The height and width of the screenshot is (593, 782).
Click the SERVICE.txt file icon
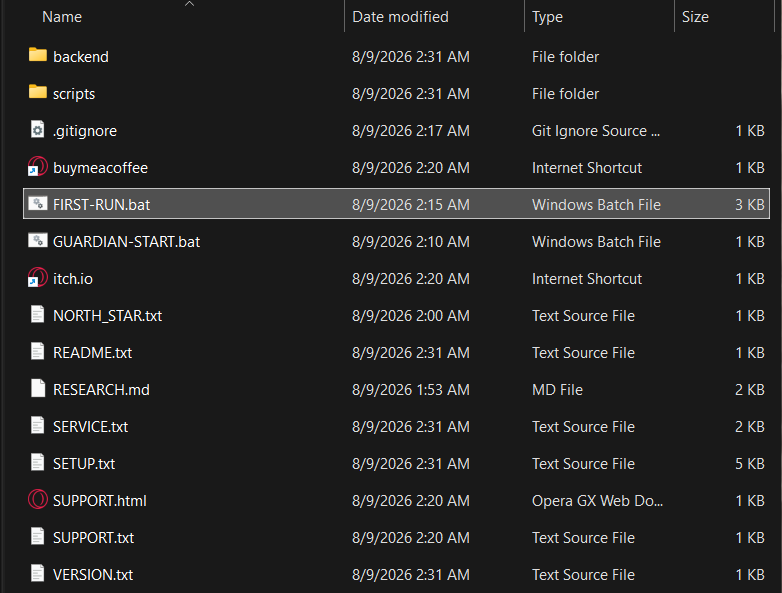37,425
